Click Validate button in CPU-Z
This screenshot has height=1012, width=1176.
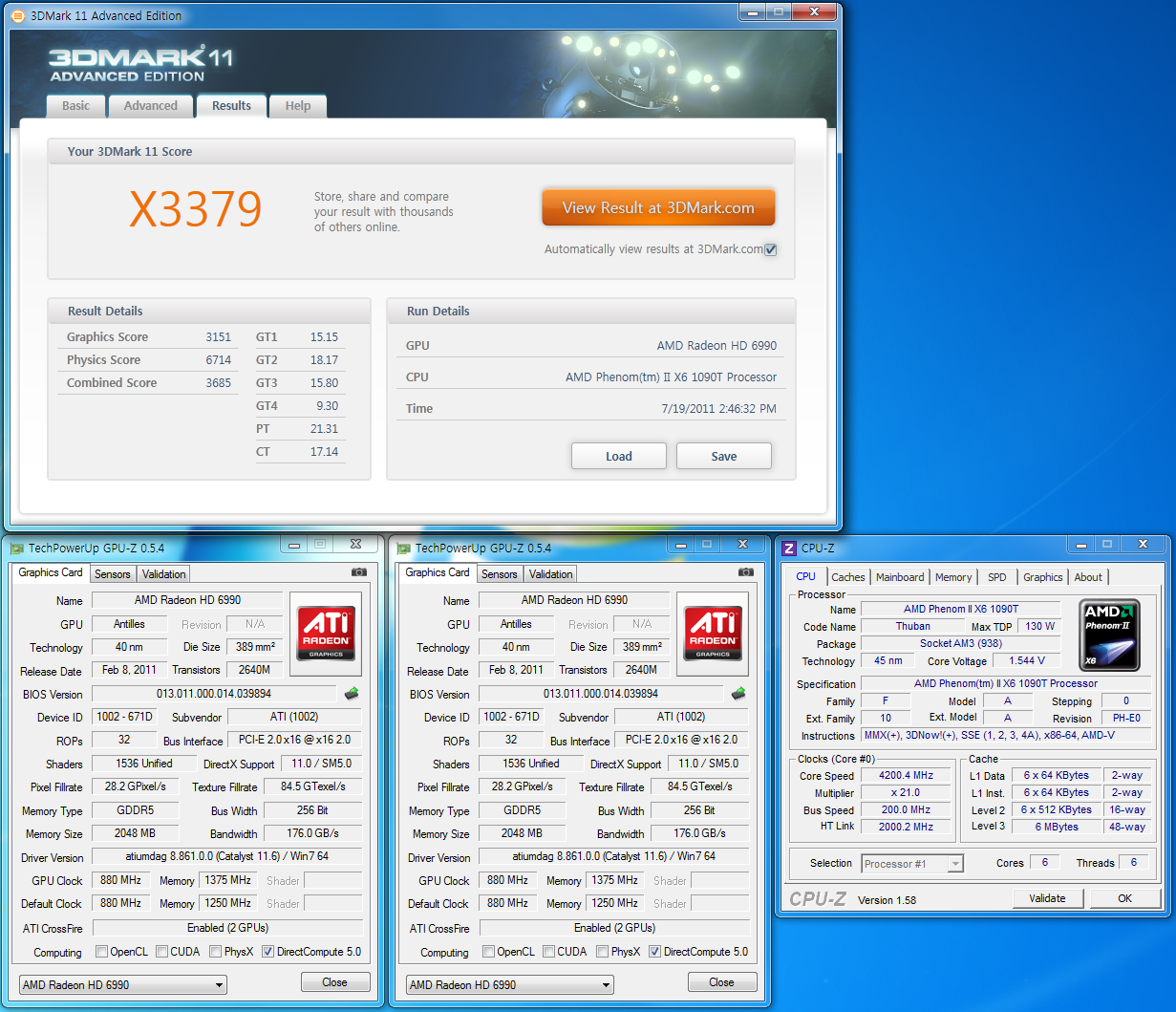[x=1047, y=898]
